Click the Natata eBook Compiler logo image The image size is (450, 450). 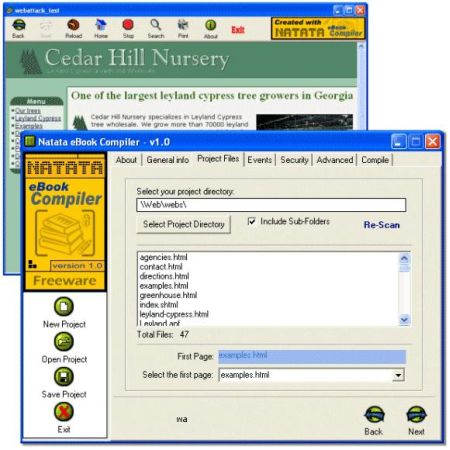(65, 222)
